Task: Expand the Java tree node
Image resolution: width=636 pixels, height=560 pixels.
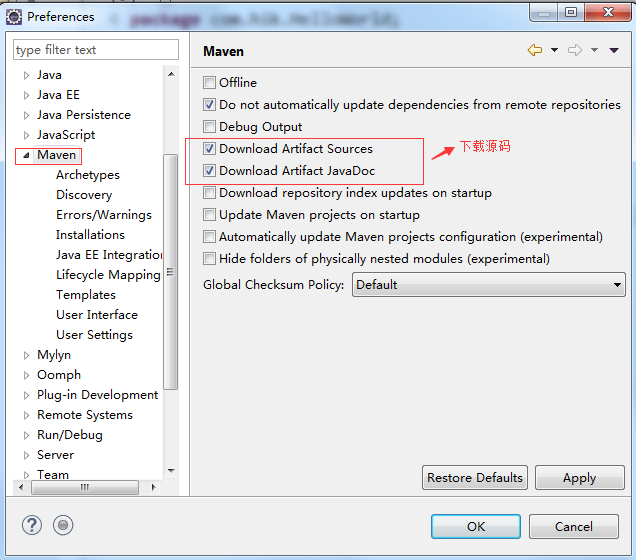Action: [x=26, y=75]
